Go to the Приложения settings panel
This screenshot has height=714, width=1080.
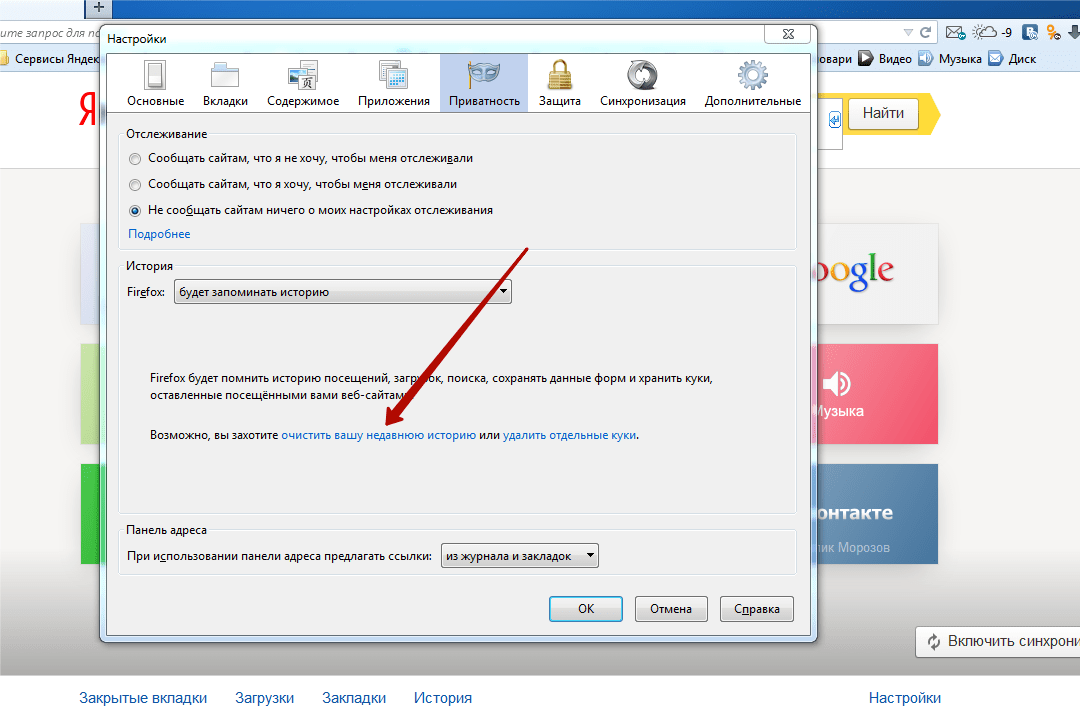(393, 84)
